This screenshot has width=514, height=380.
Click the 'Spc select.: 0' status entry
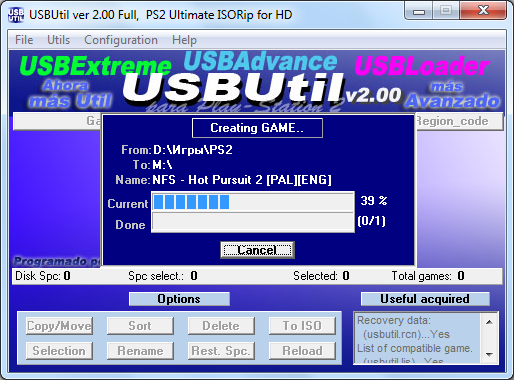(x=163, y=276)
